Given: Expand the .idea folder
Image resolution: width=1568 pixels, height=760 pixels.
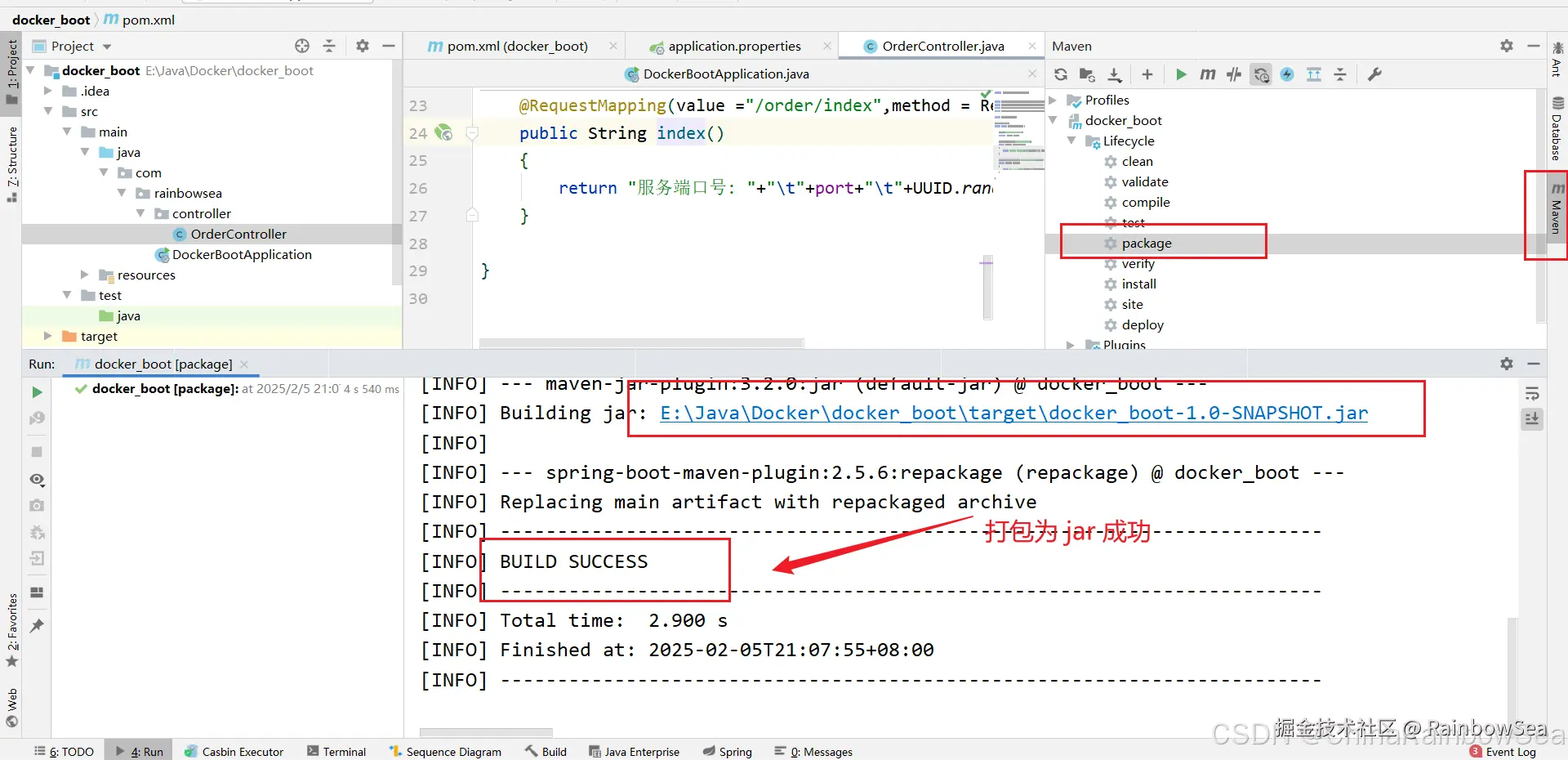Looking at the screenshot, I should 48,91.
